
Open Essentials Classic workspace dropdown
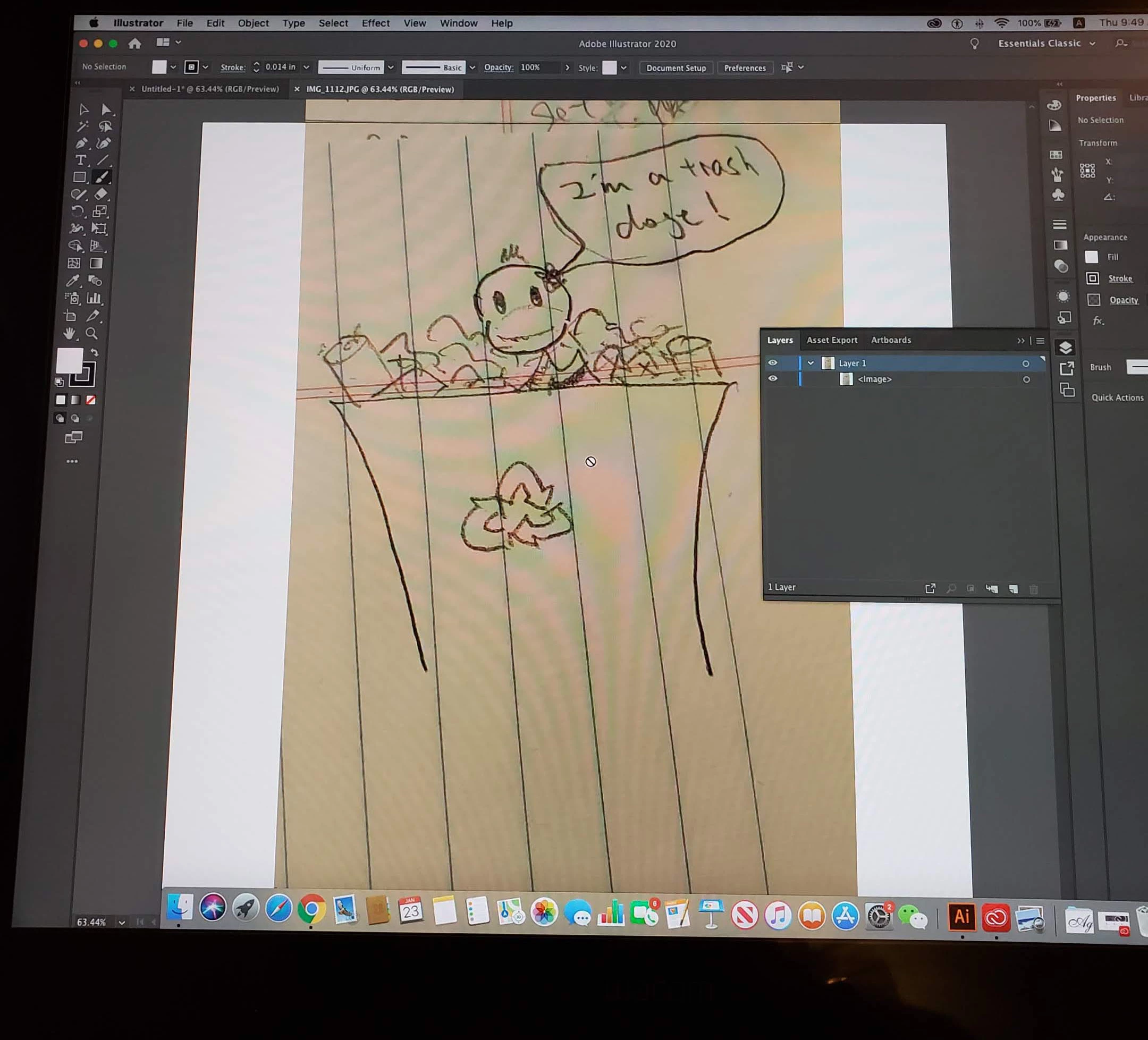1046,43
